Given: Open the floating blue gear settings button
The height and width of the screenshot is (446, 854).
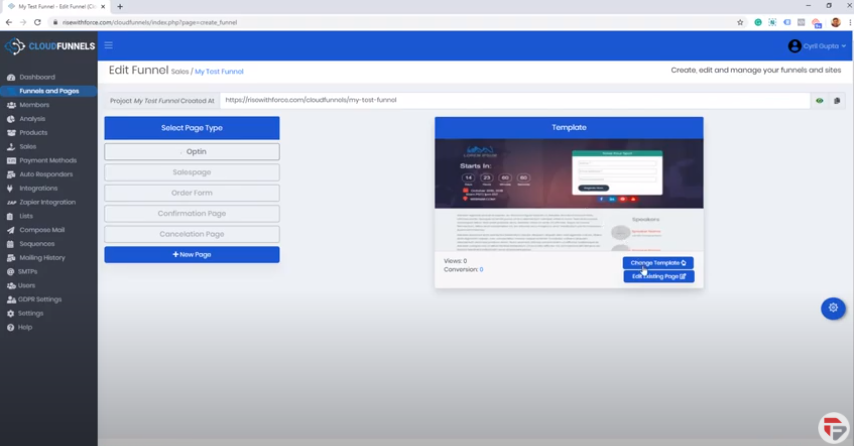Looking at the screenshot, I should point(833,308).
